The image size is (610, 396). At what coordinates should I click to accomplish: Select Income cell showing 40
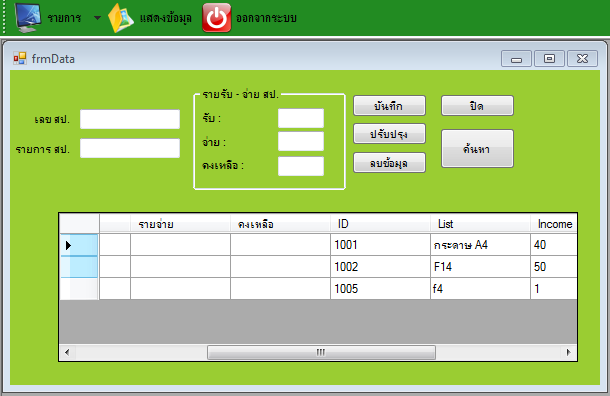coord(554,245)
